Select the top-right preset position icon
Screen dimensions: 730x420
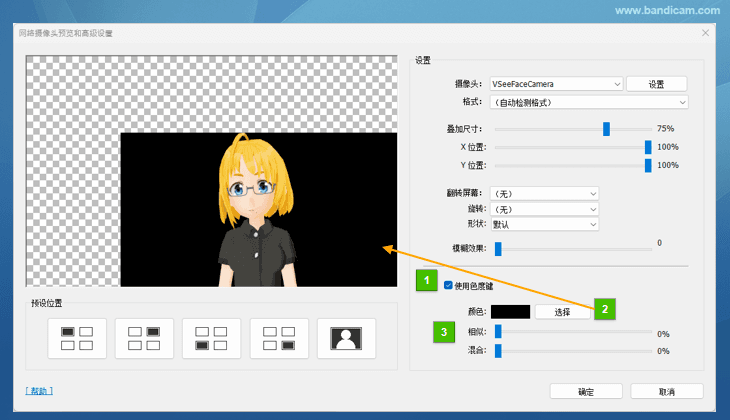144,338
